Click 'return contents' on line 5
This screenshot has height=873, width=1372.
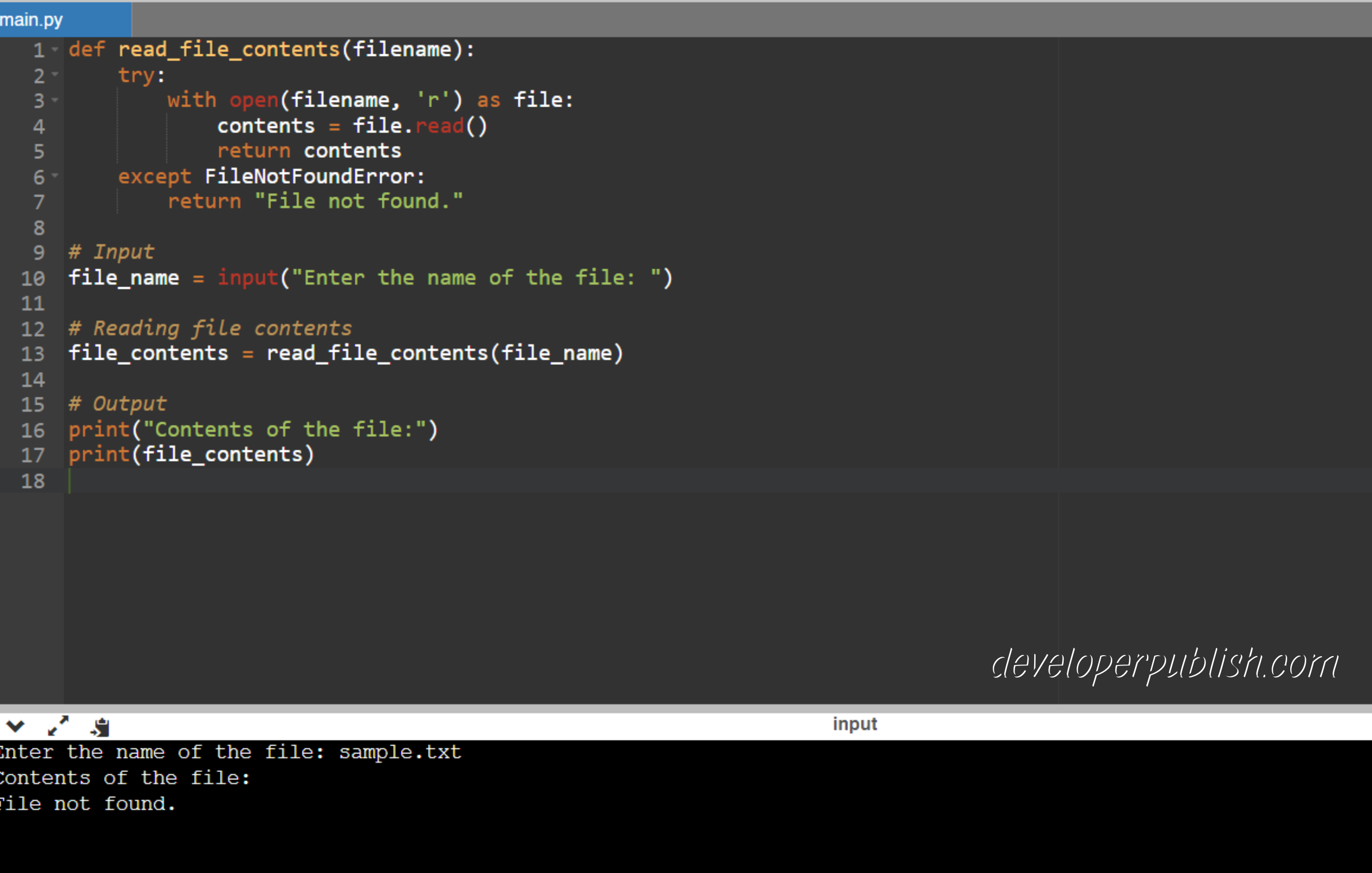click(x=309, y=151)
